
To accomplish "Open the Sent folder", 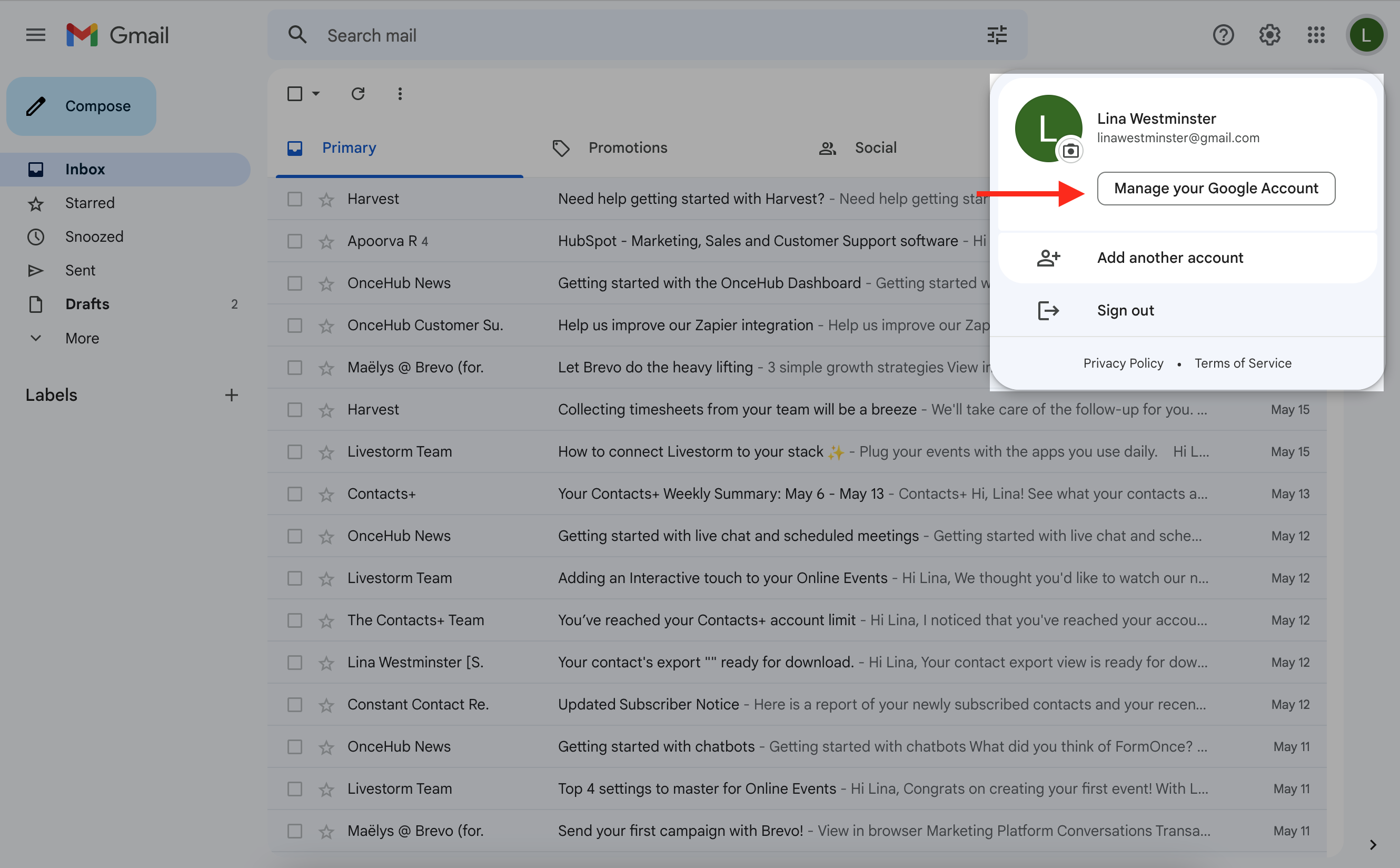I will (125, 270).
